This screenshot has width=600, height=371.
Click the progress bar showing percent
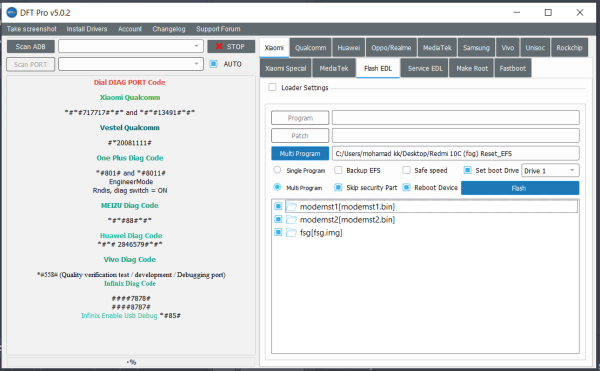pos(131,362)
